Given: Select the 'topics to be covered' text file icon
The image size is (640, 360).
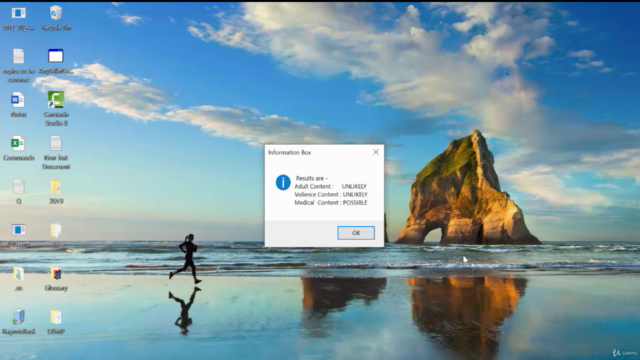Looking at the screenshot, I should tap(18, 65).
